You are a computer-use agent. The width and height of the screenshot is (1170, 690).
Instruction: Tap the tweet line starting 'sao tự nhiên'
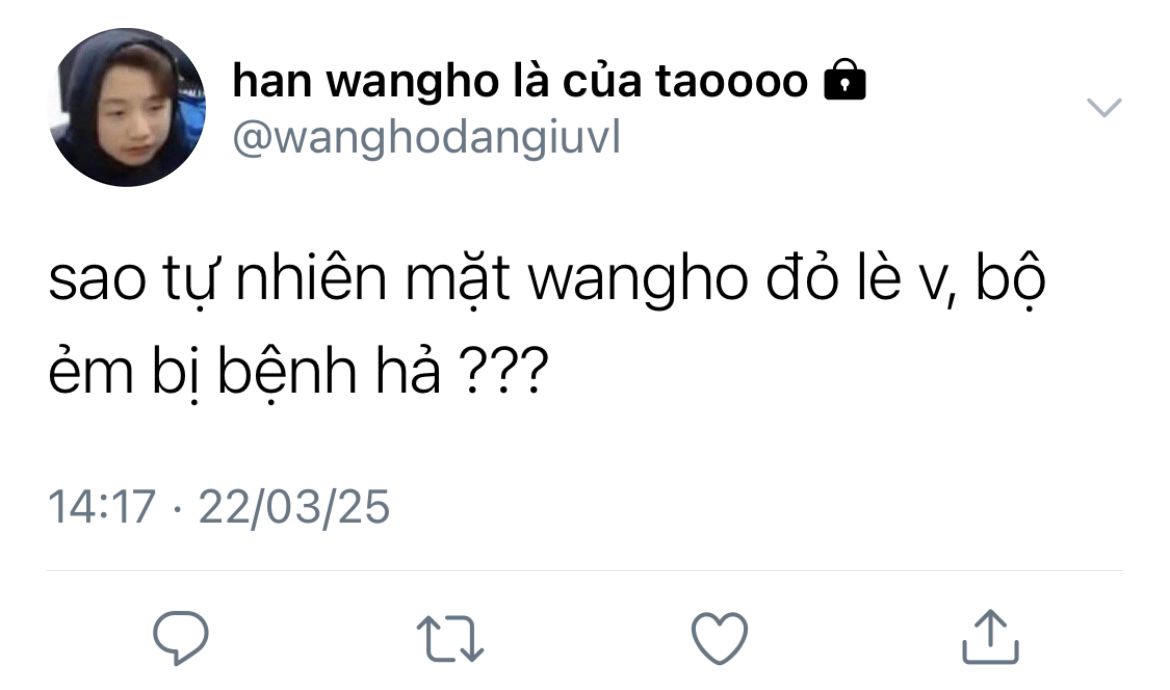547,281
